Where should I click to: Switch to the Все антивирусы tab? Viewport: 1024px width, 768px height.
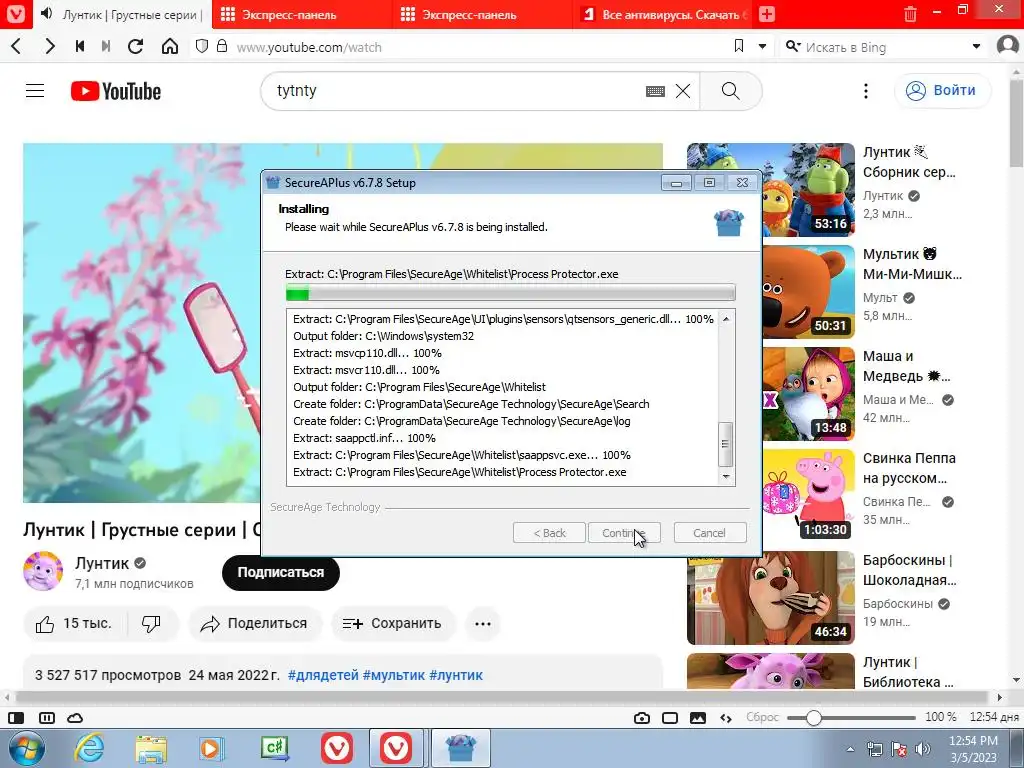662,14
